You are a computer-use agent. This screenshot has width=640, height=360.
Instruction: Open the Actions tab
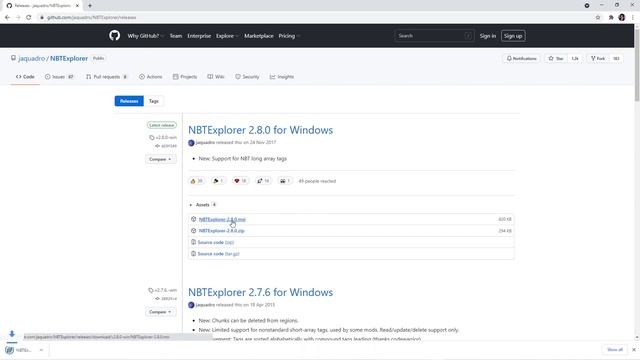coord(151,77)
